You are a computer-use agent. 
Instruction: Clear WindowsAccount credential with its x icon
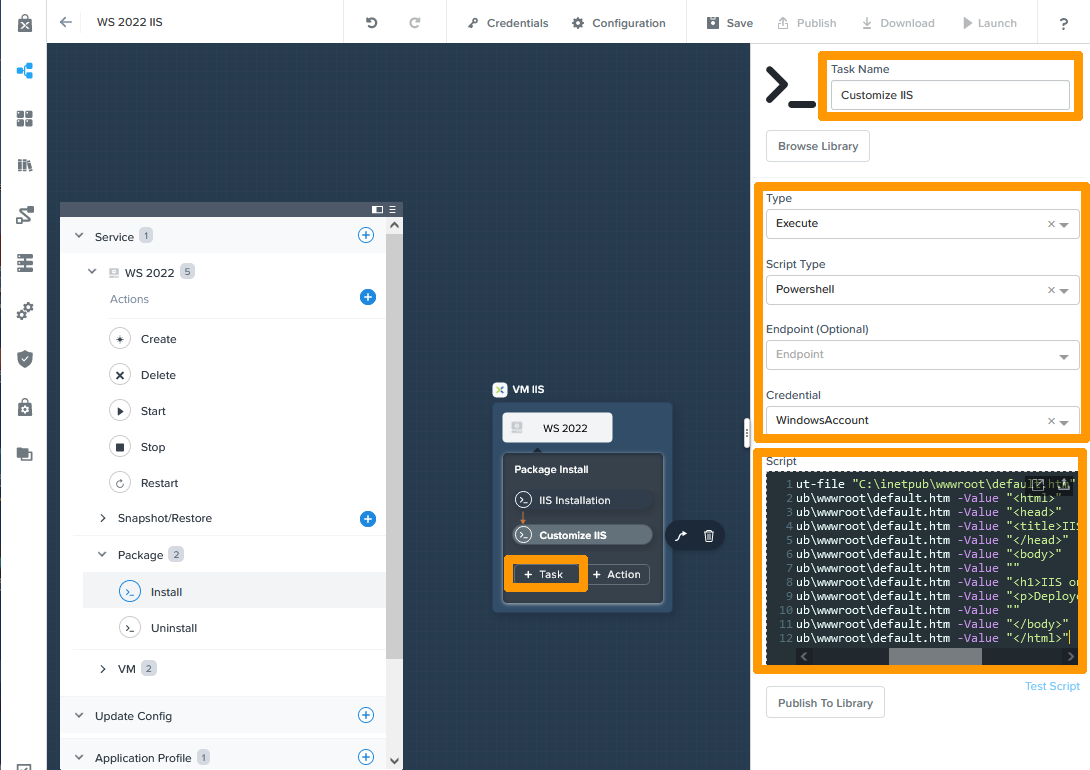[x=1050, y=420]
